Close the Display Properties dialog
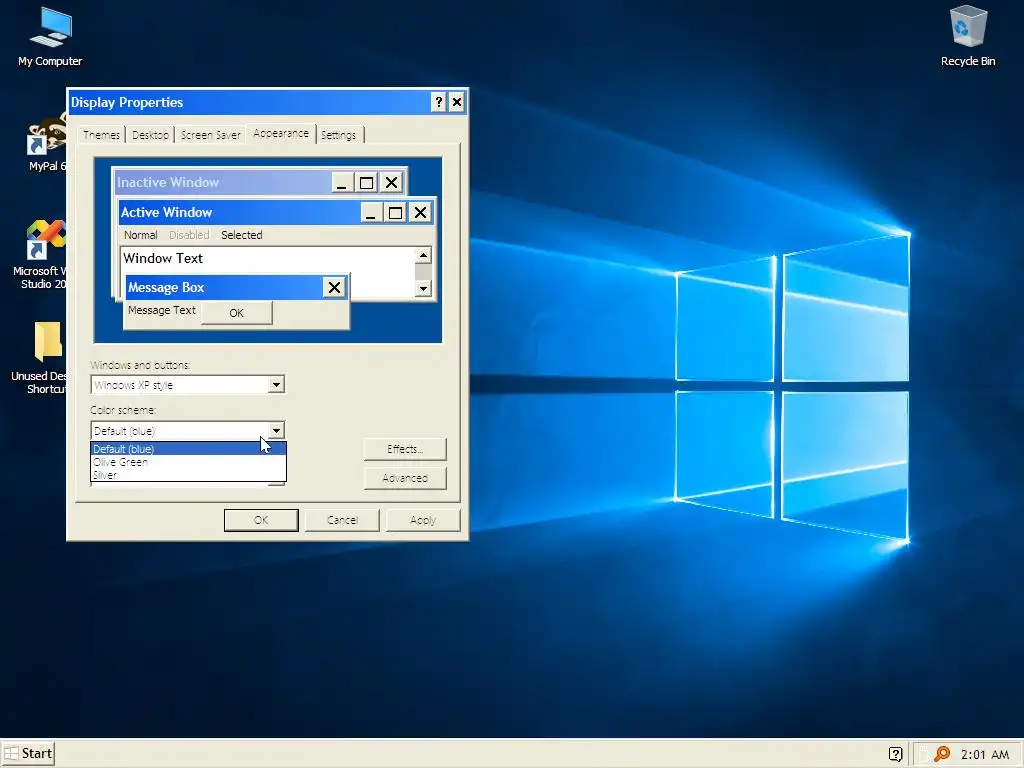This screenshot has width=1024, height=768. click(x=457, y=102)
